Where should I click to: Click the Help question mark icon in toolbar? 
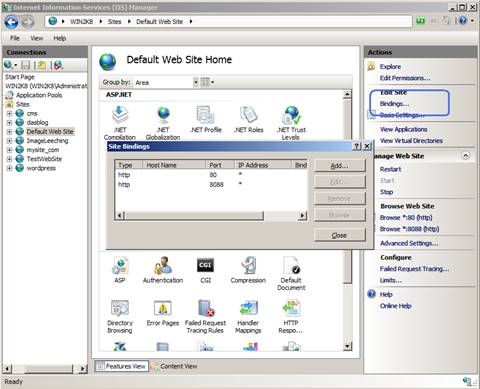pos(463,21)
